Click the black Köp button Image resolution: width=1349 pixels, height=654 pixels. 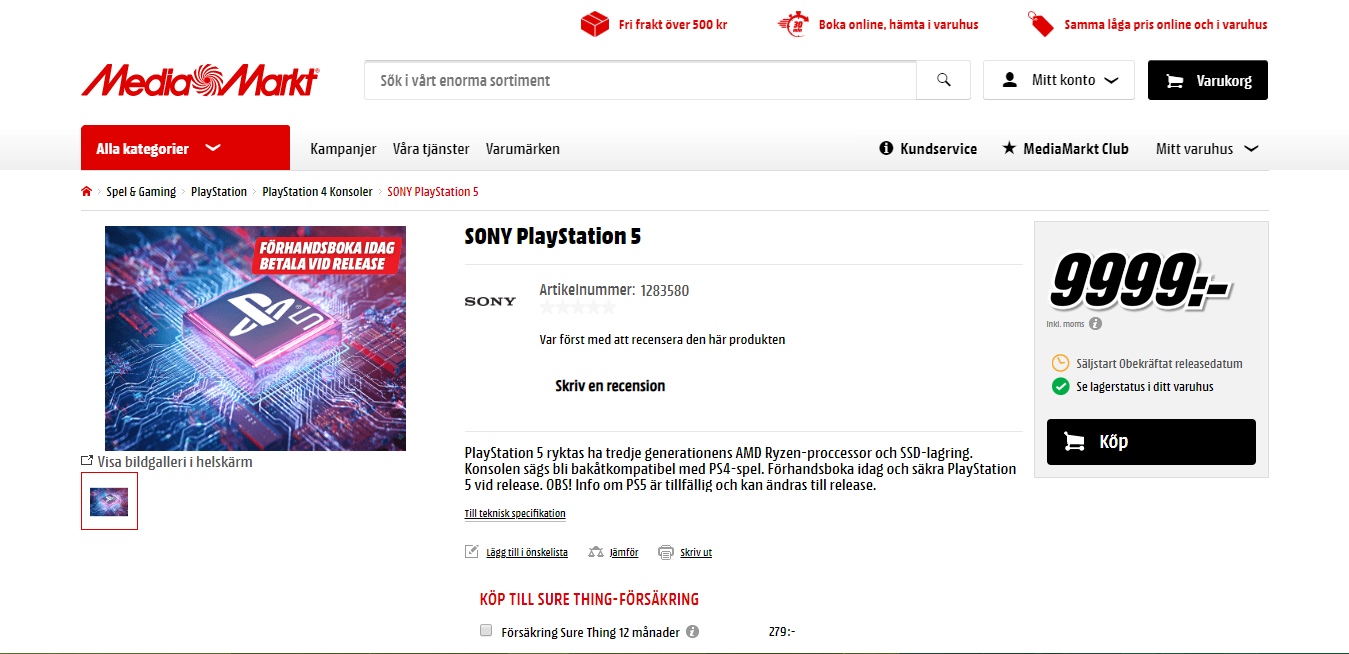tap(1151, 442)
